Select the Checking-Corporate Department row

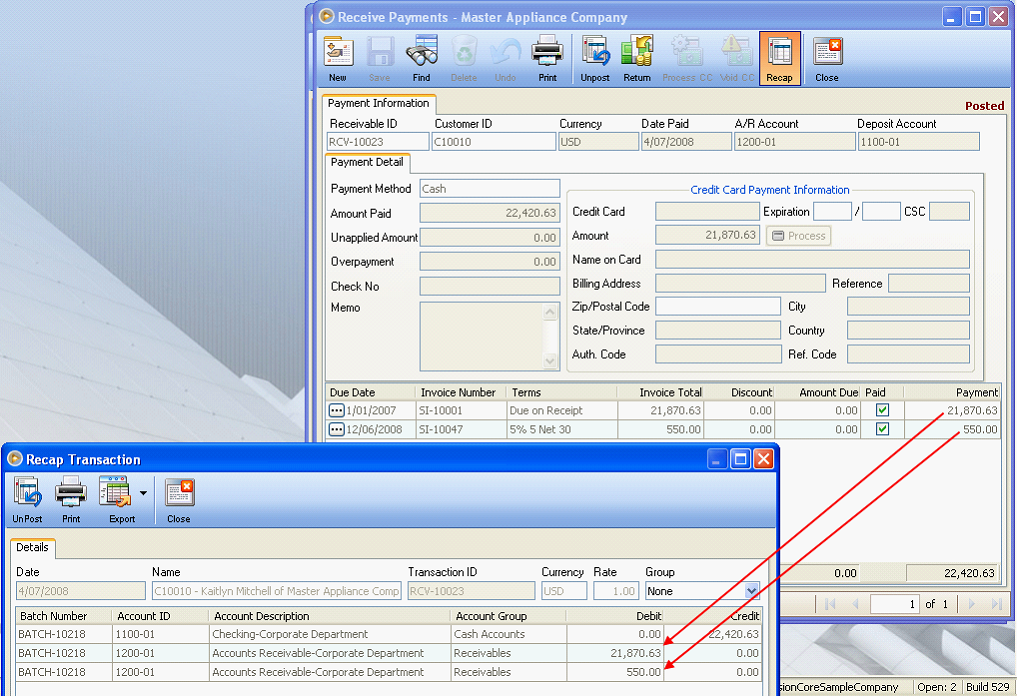click(388, 634)
